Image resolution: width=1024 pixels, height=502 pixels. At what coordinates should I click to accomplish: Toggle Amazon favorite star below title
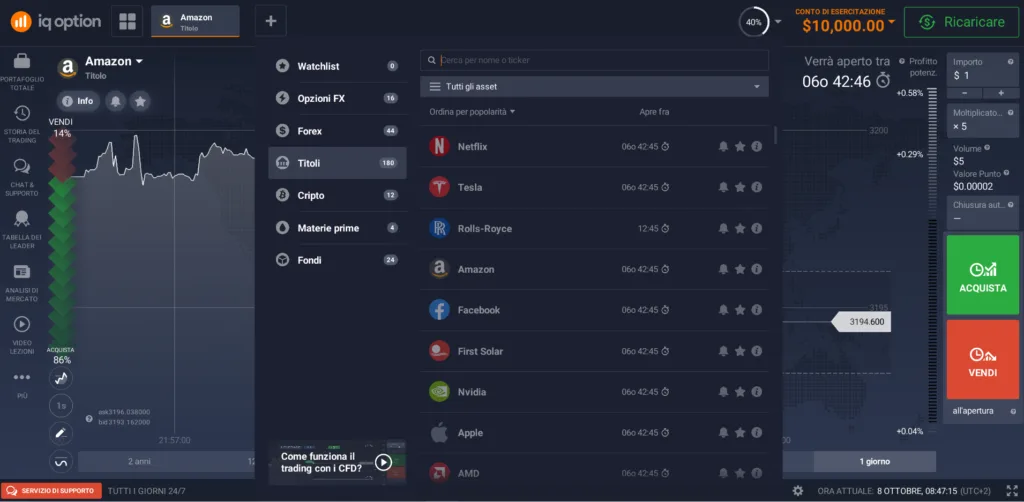(139, 101)
